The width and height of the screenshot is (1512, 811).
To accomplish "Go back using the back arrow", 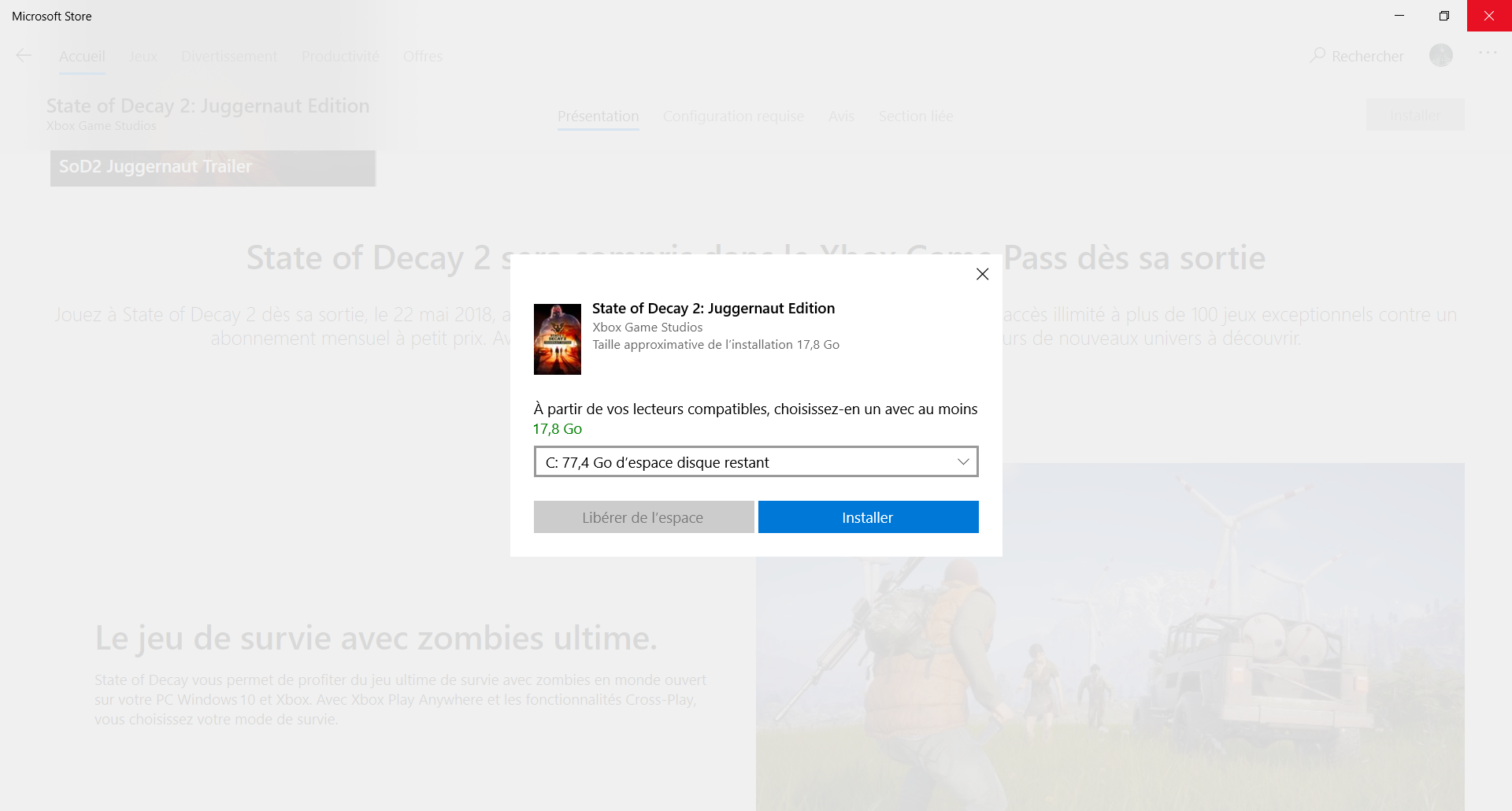I will point(24,55).
